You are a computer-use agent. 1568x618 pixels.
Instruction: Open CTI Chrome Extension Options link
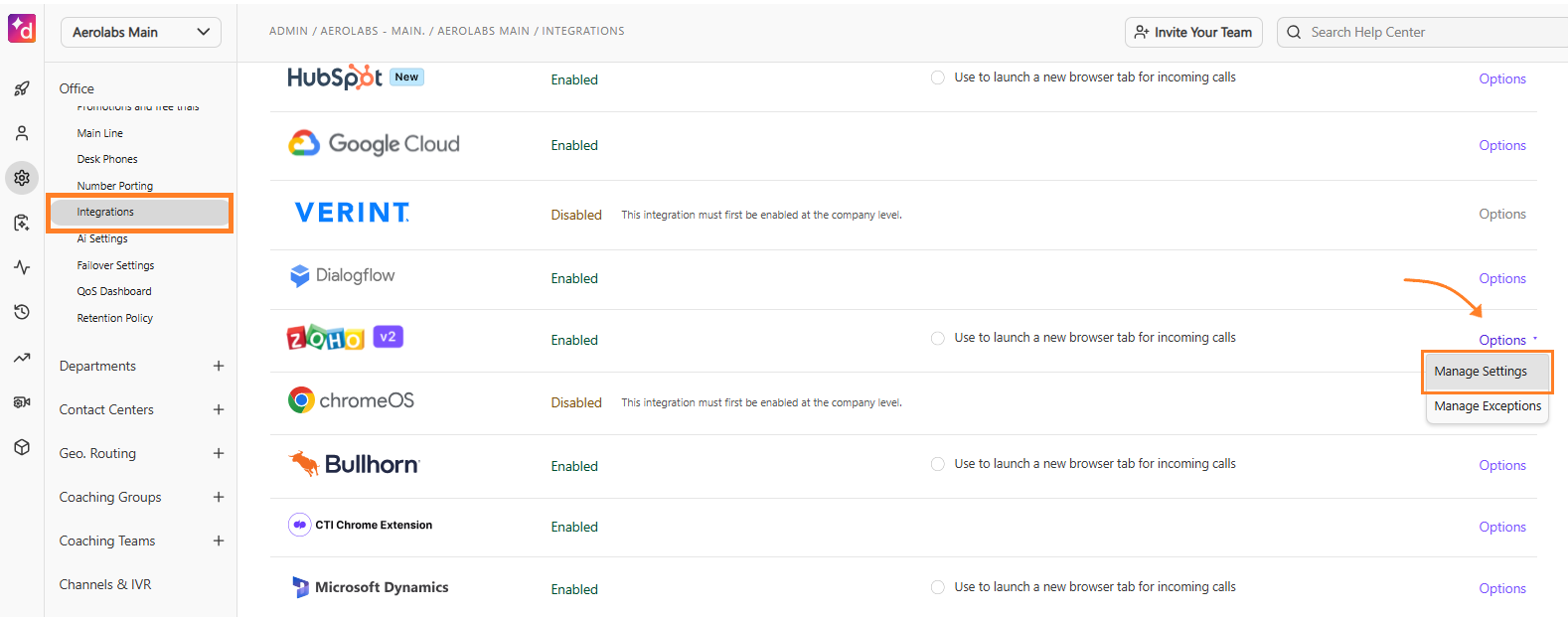tap(1502, 527)
